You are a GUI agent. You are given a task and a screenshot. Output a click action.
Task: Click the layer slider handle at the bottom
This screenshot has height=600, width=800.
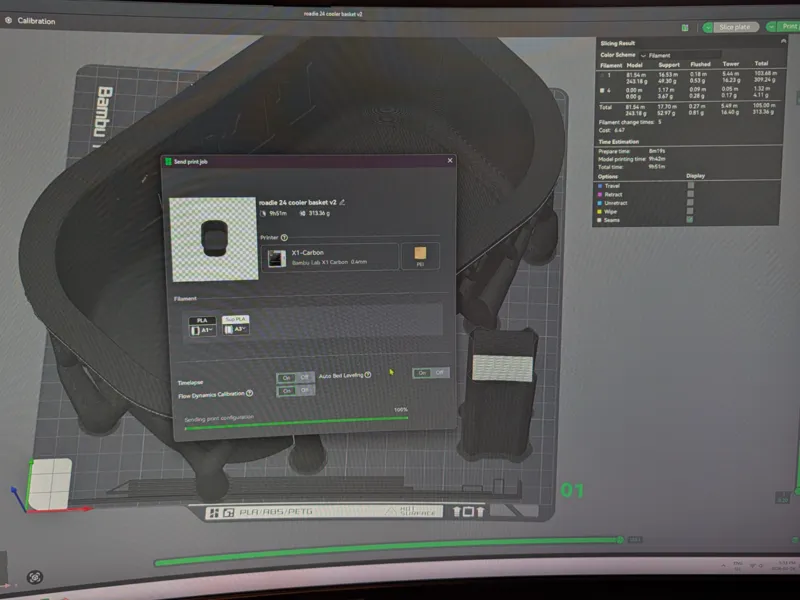(x=619, y=540)
